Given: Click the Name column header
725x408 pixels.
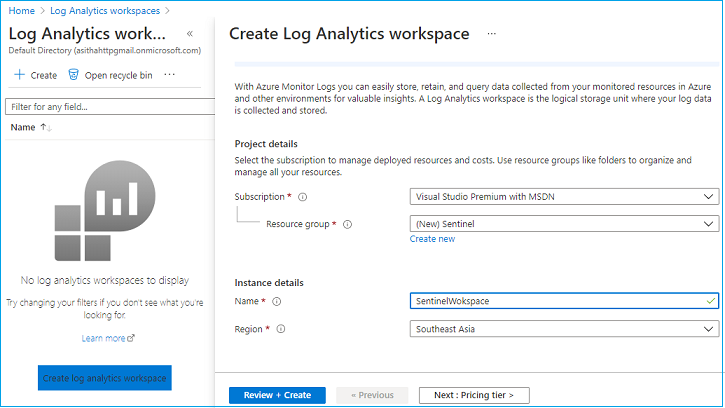Looking at the screenshot, I should pos(23,127).
